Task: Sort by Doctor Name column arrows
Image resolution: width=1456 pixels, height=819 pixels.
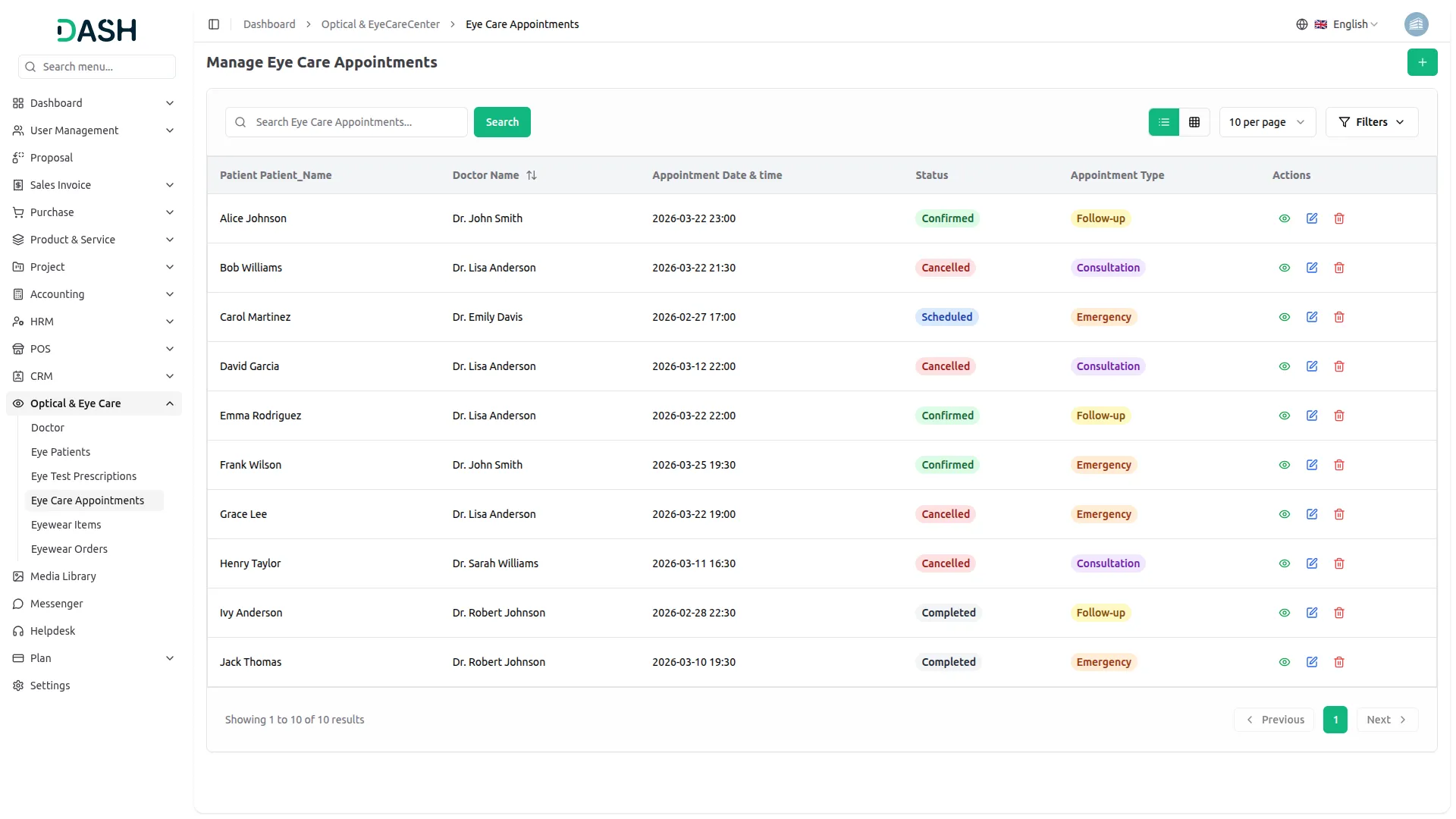Action: click(x=532, y=175)
